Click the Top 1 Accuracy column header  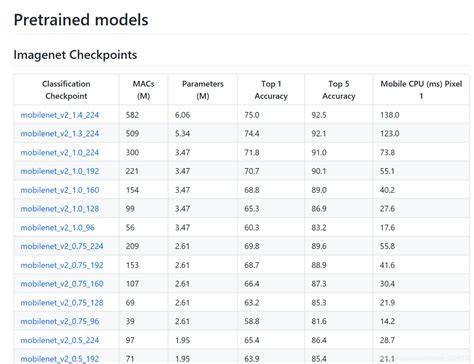tap(271, 90)
